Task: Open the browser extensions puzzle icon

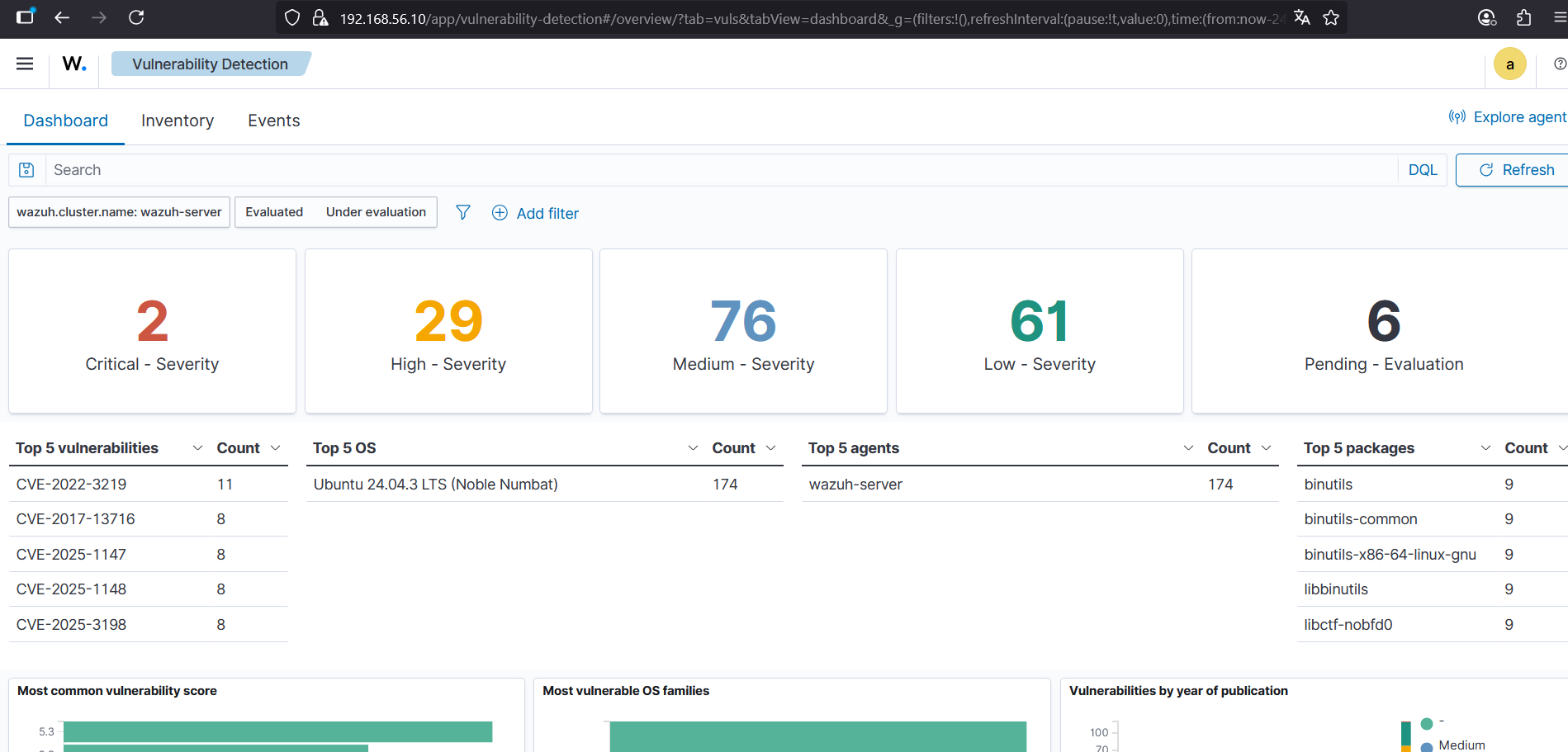Action: (x=1524, y=17)
